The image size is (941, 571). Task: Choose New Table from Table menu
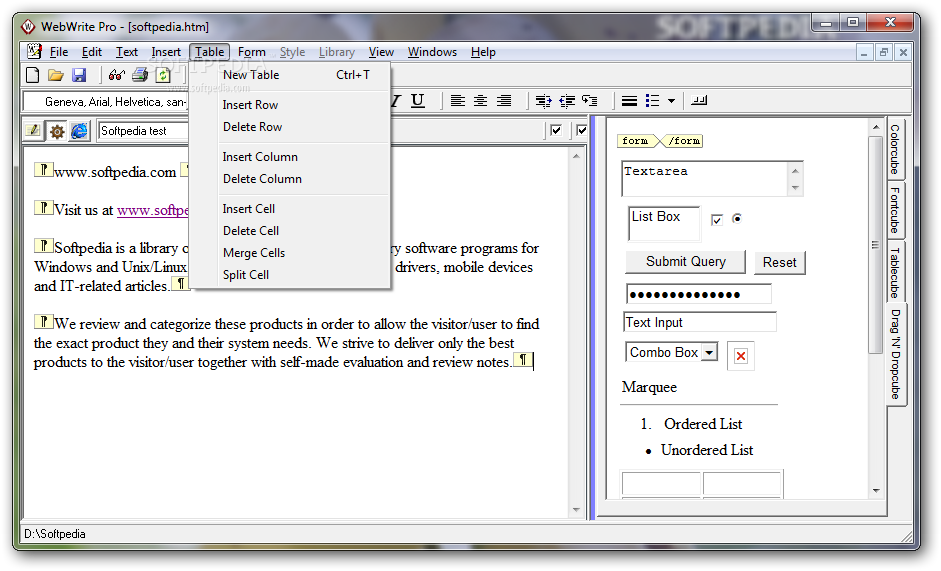point(290,75)
